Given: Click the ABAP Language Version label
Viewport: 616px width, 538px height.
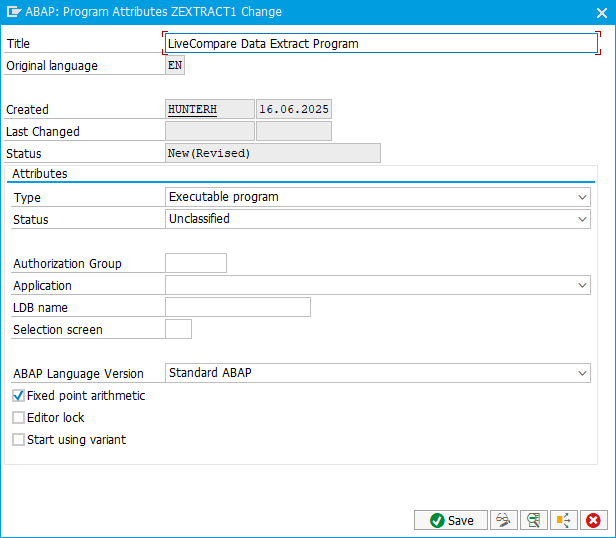Looking at the screenshot, I should 79,373.
